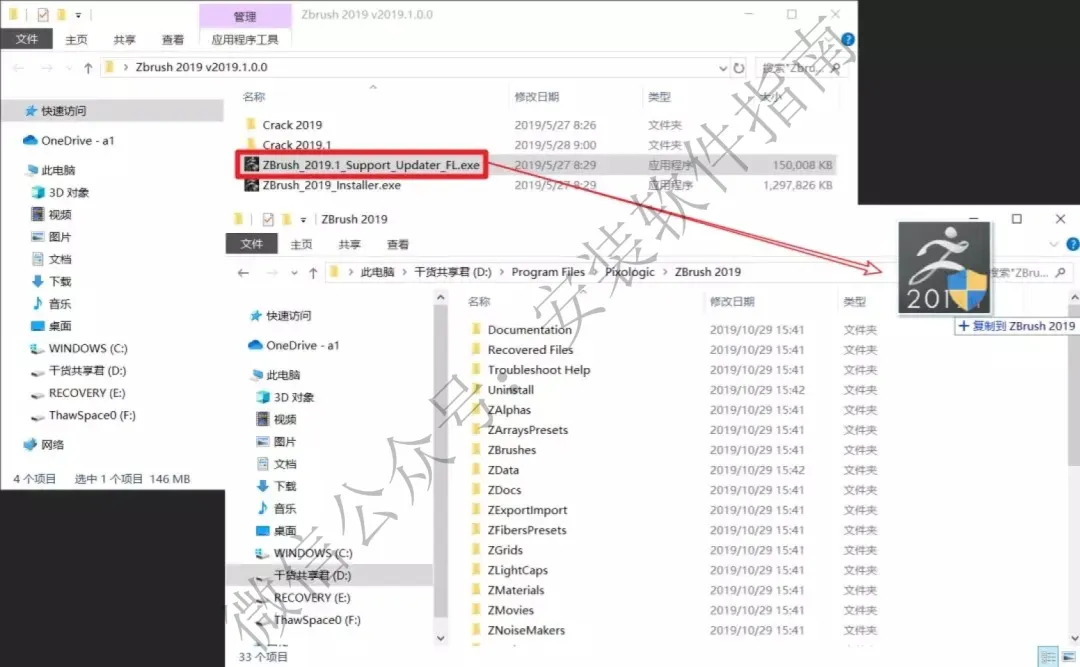Go up one level in ZBrush 2019 window
Screen dimensions: 1080x667
coord(313,273)
